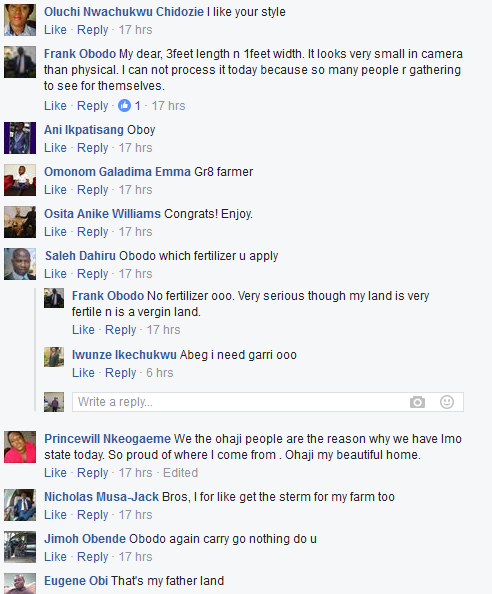View edit history via the Edited label
492x594 pixels.
coord(180,473)
